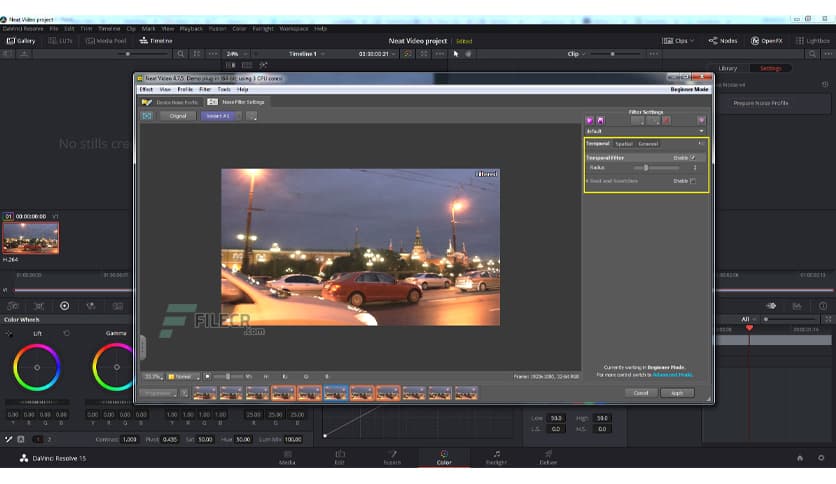
Task: Switch to Noise Filter Settings tab
Action: tap(237, 102)
